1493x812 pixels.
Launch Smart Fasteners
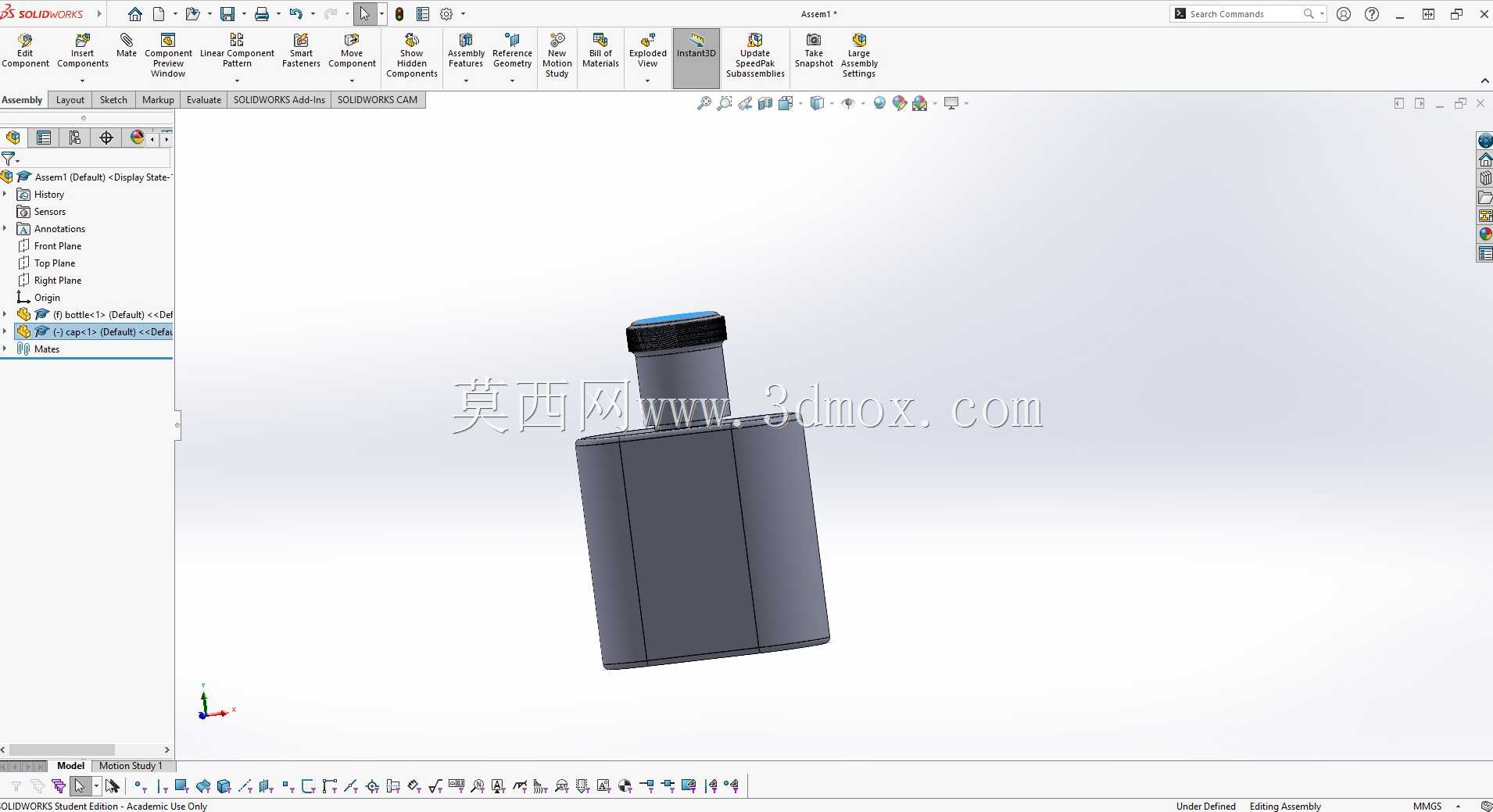(301, 50)
